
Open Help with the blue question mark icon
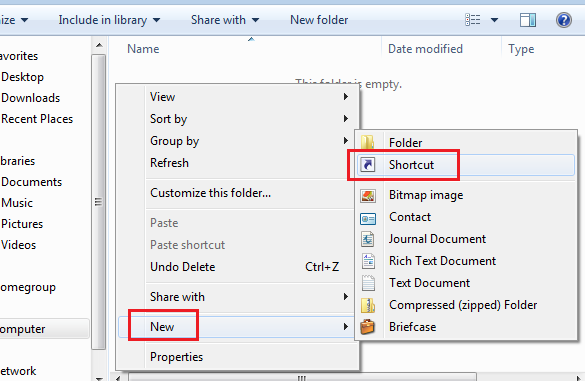(564, 20)
